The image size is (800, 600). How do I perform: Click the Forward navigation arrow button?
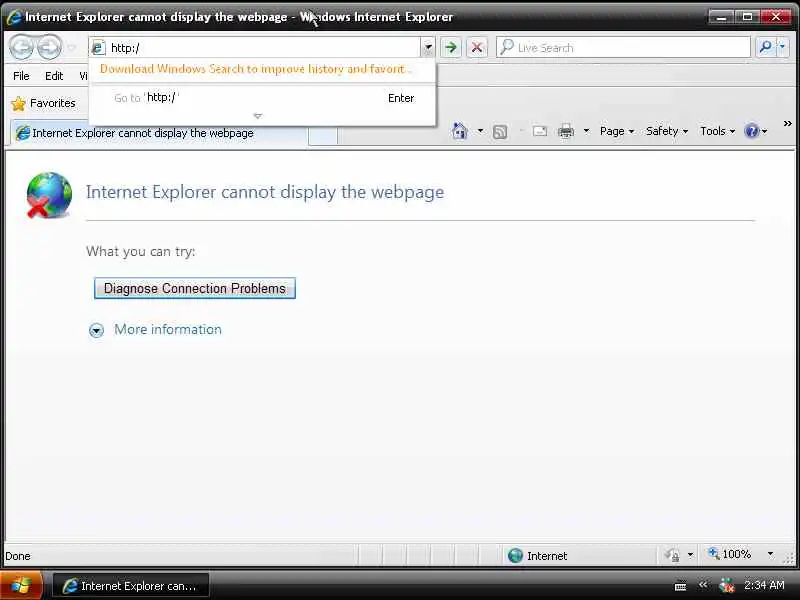pos(49,47)
